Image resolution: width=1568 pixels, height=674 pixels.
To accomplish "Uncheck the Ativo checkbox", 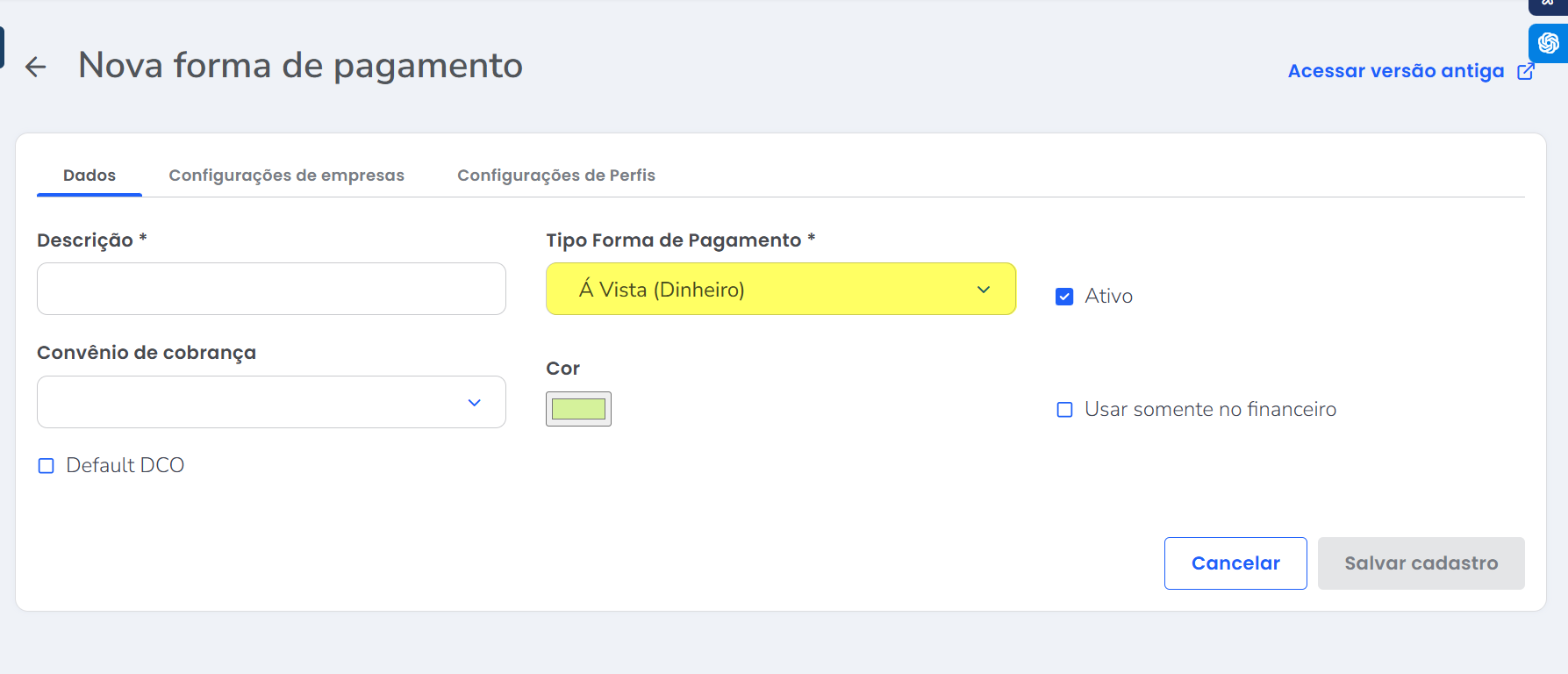I will [x=1064, y=297].
